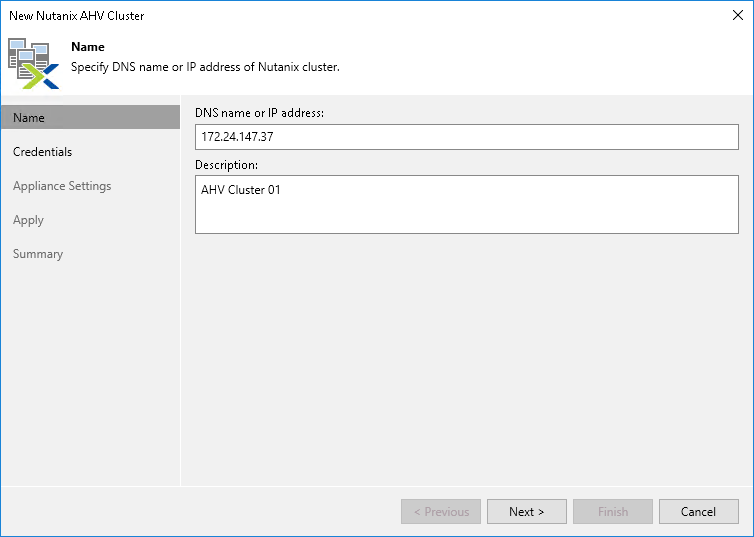
Task: Click the Previous button
Action: click(441, 512)
